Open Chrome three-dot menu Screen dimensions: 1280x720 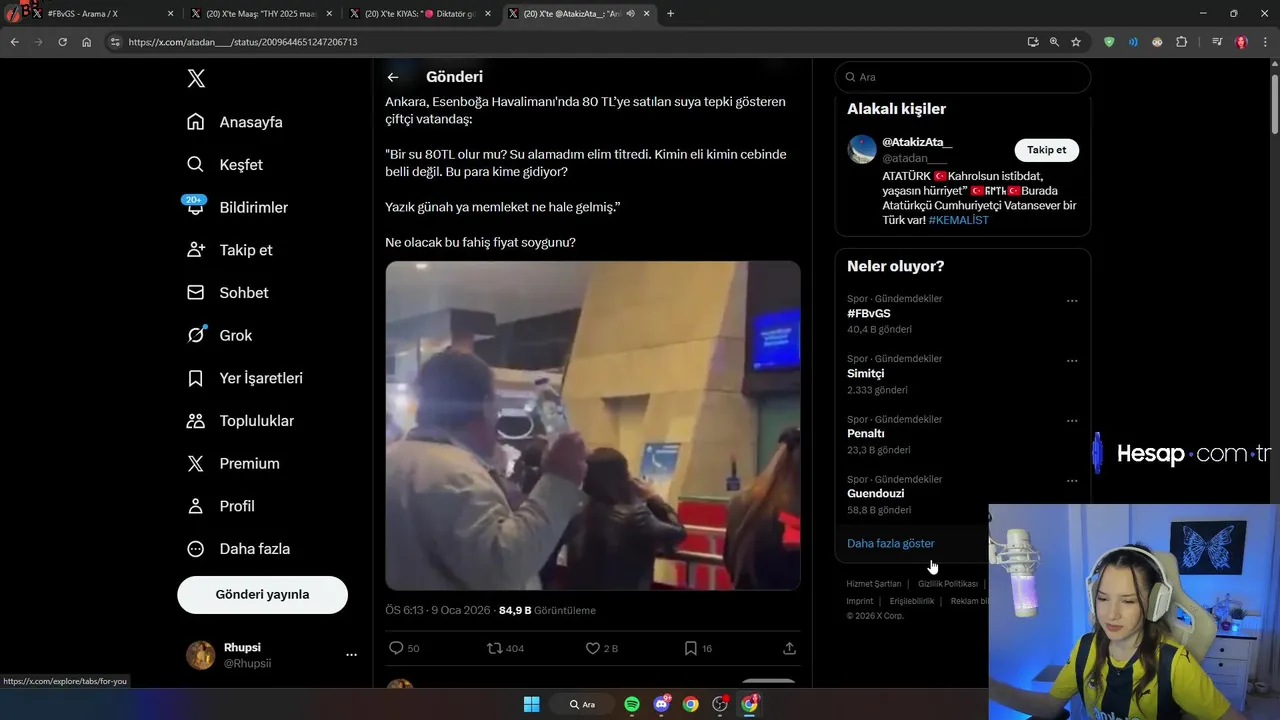[x=1265, y=42]
